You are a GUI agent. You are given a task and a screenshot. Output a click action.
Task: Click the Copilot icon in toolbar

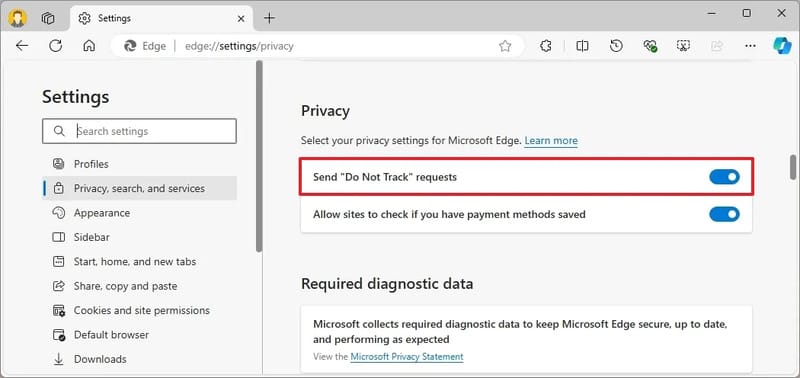pos(782,46)
